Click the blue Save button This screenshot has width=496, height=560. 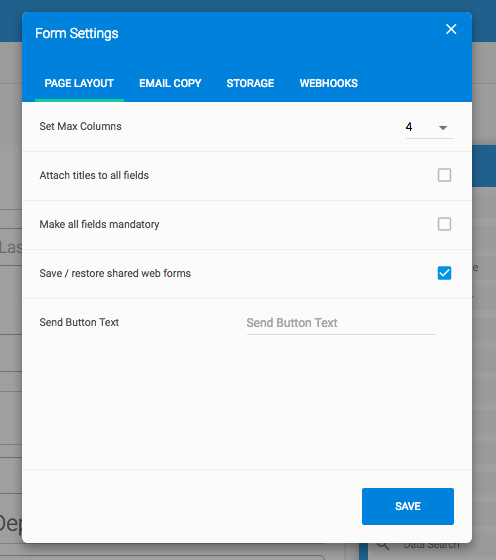408,506
